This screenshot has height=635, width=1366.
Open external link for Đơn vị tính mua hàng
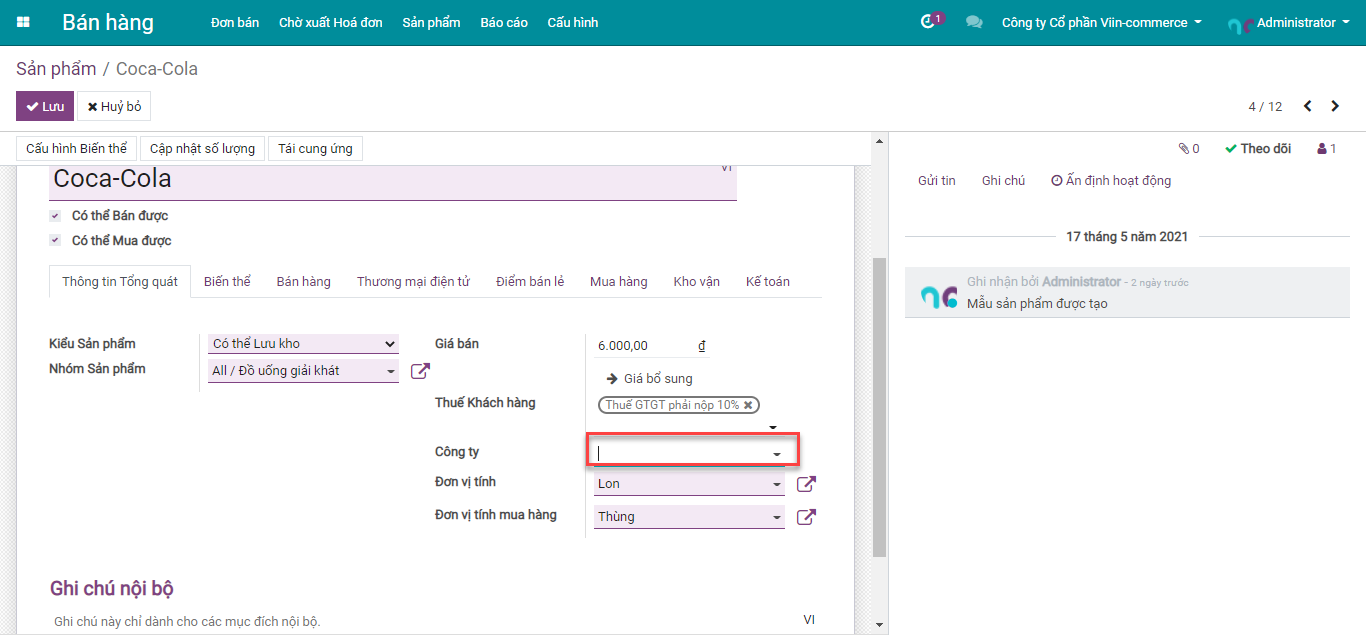point(806,517)
